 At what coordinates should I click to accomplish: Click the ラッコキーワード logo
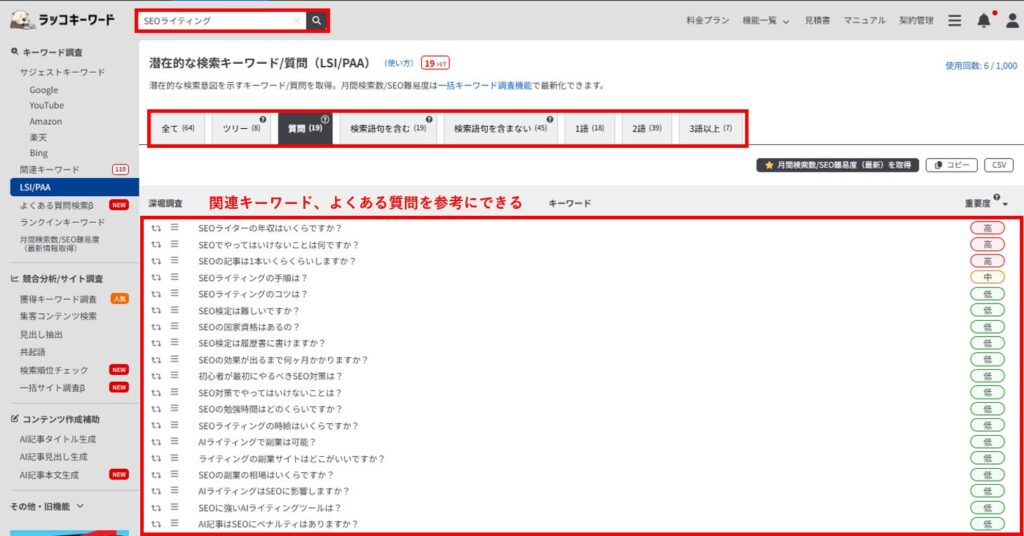point(63,20)
